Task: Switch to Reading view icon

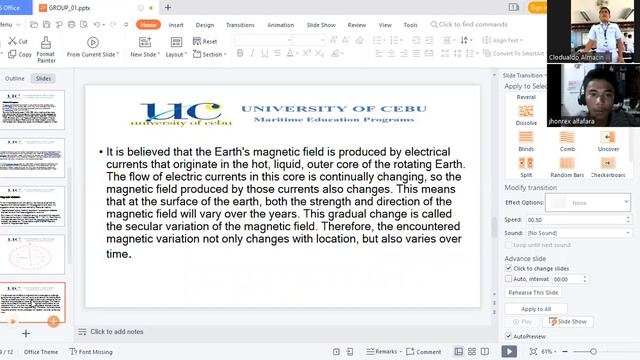Action: (x=484, y=351)
